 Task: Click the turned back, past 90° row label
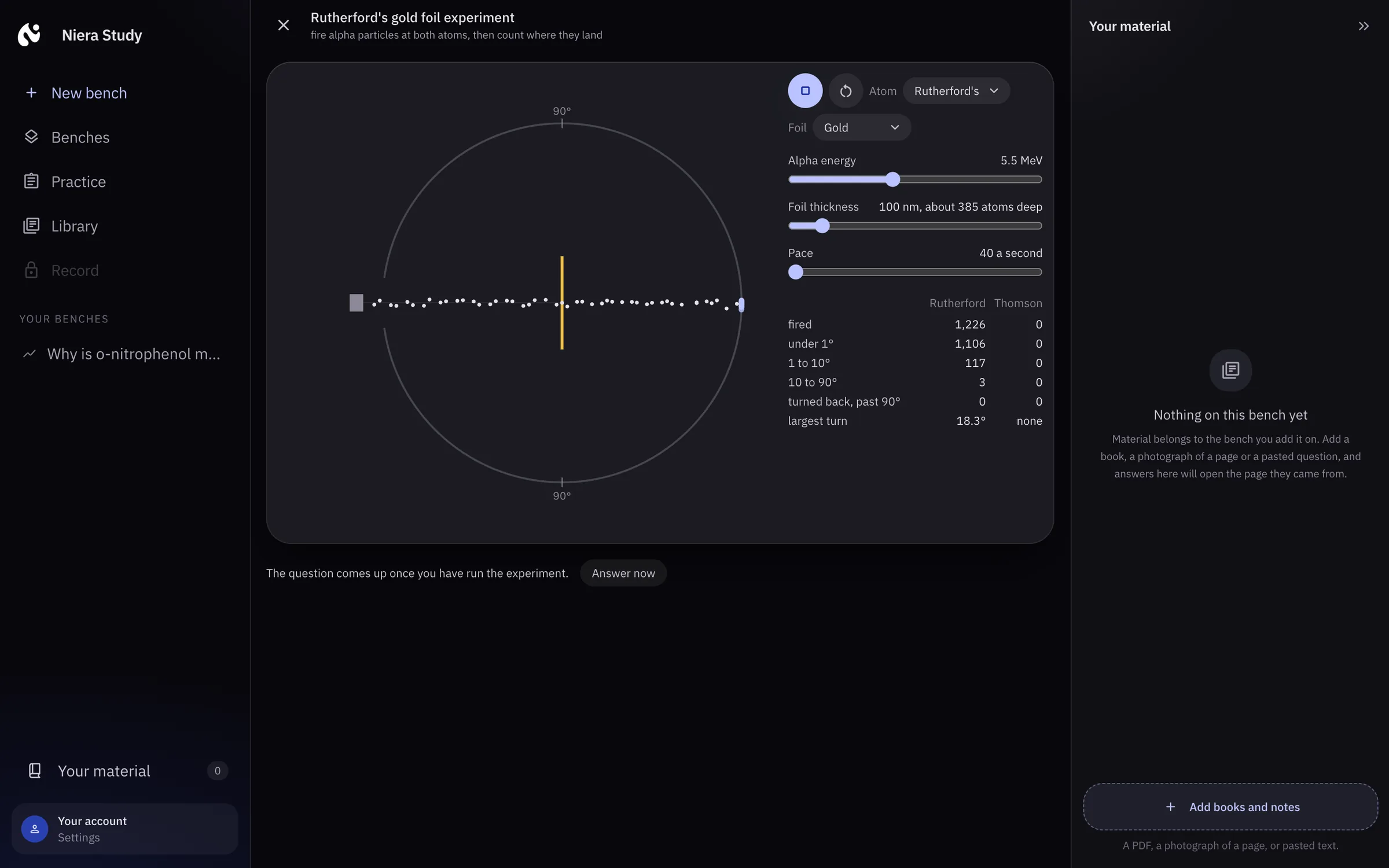click(x=844, y=402)
